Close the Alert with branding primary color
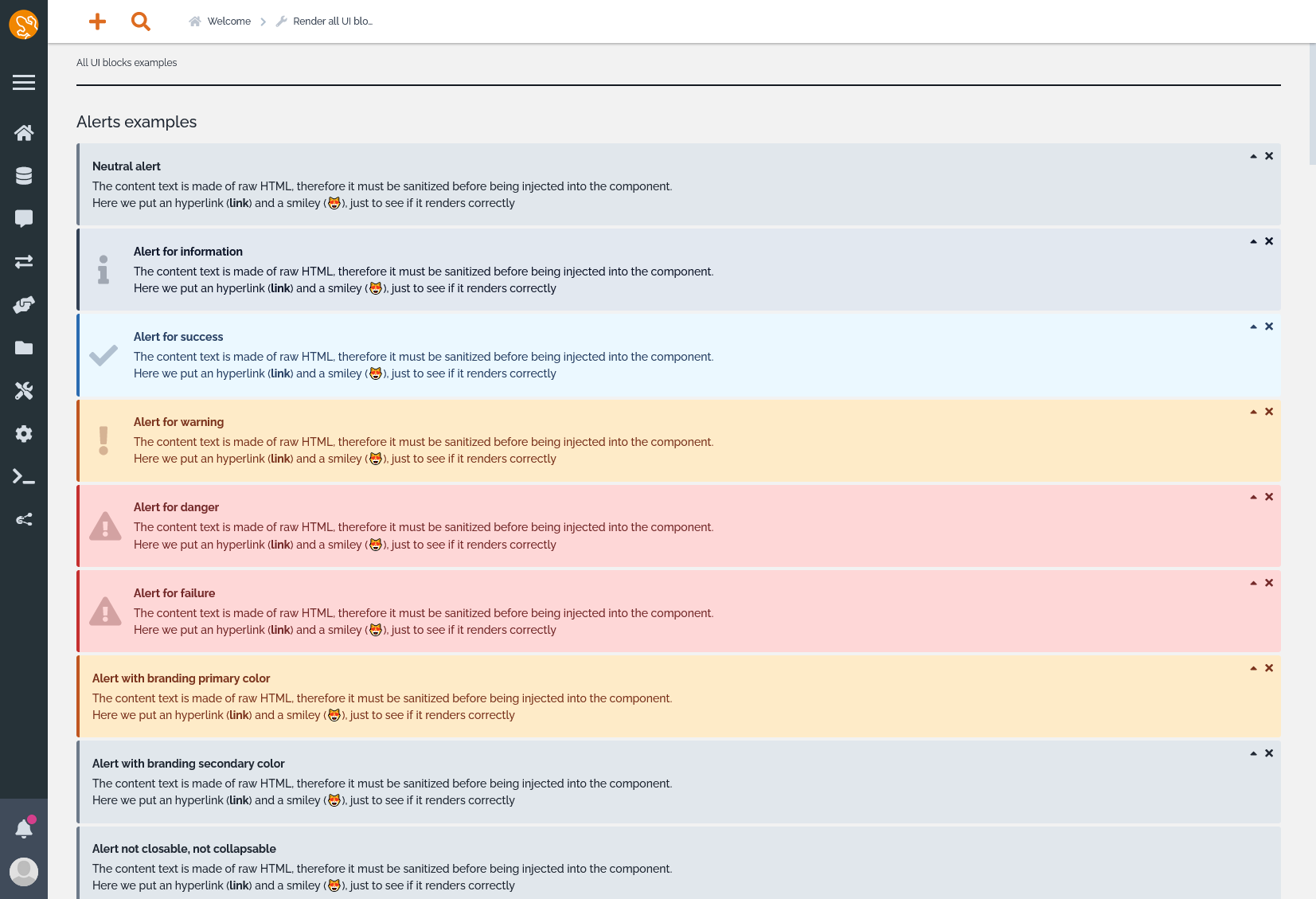1316x899 pixels. (x=1269, y=668)
